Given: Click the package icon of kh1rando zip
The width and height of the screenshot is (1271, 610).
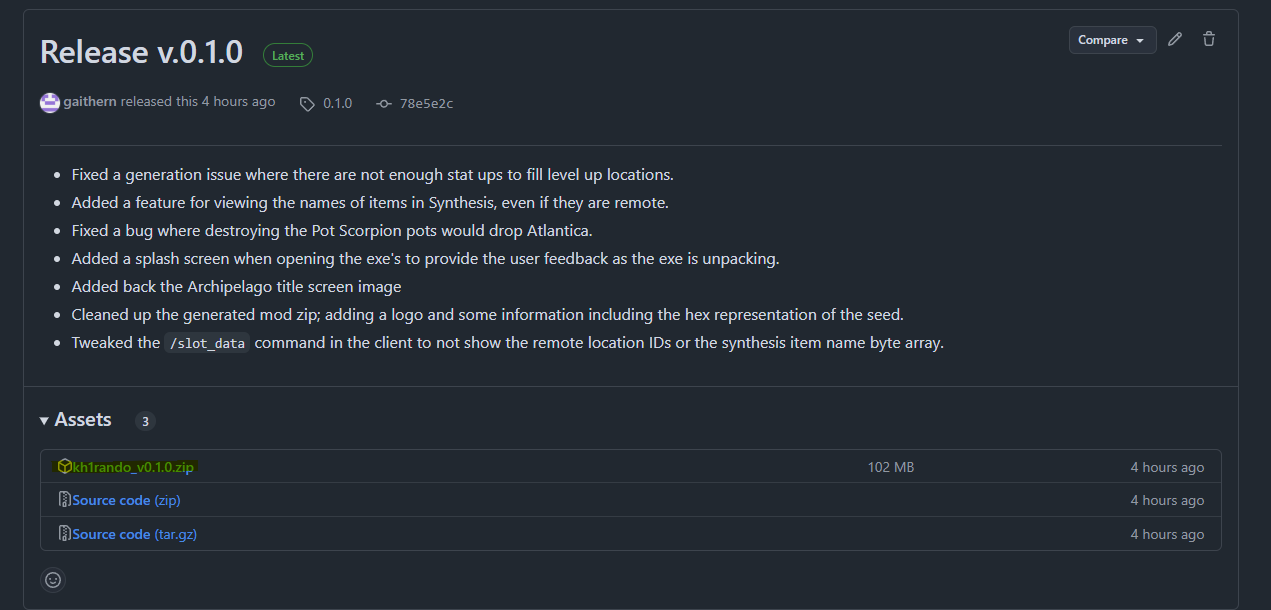Looking at the screenshot, I should [64, 467].
